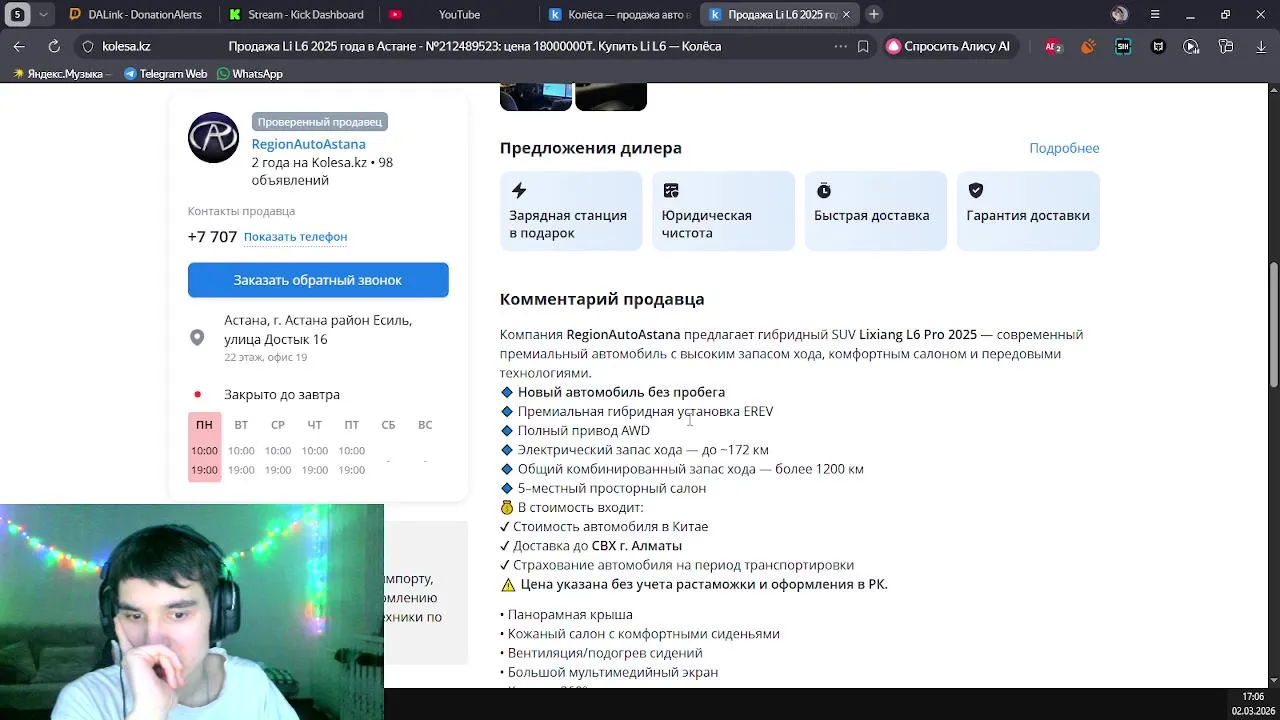Click Показать телефон link
Image resolution: width=1280 pixels, height=720 pixels.
point(295,237)
